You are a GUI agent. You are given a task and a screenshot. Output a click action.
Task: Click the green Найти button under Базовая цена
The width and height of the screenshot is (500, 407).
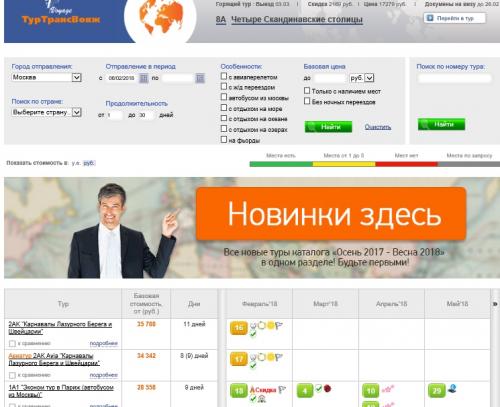pos(328,127)
